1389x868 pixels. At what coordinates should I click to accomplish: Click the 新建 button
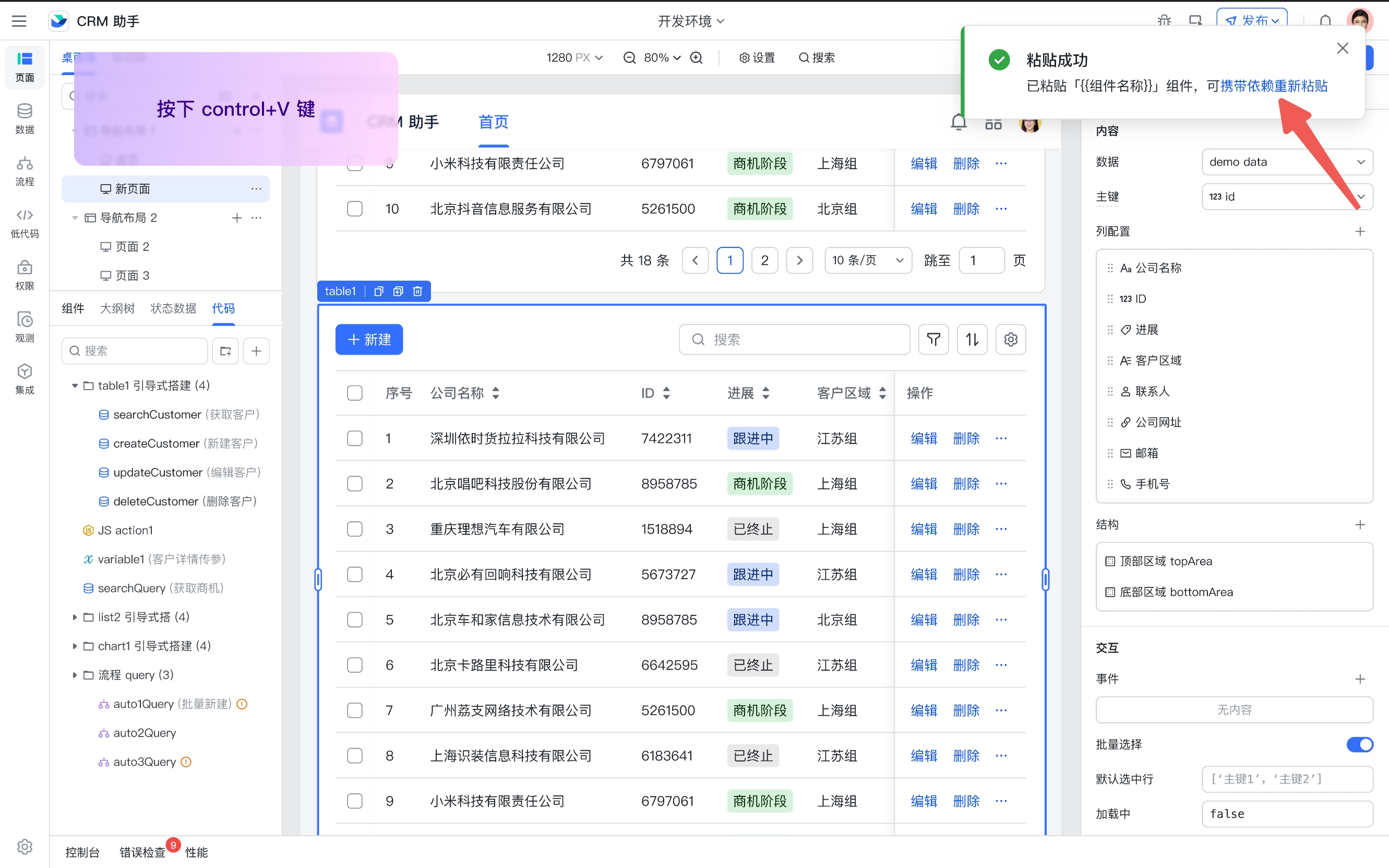click(368, 339)
